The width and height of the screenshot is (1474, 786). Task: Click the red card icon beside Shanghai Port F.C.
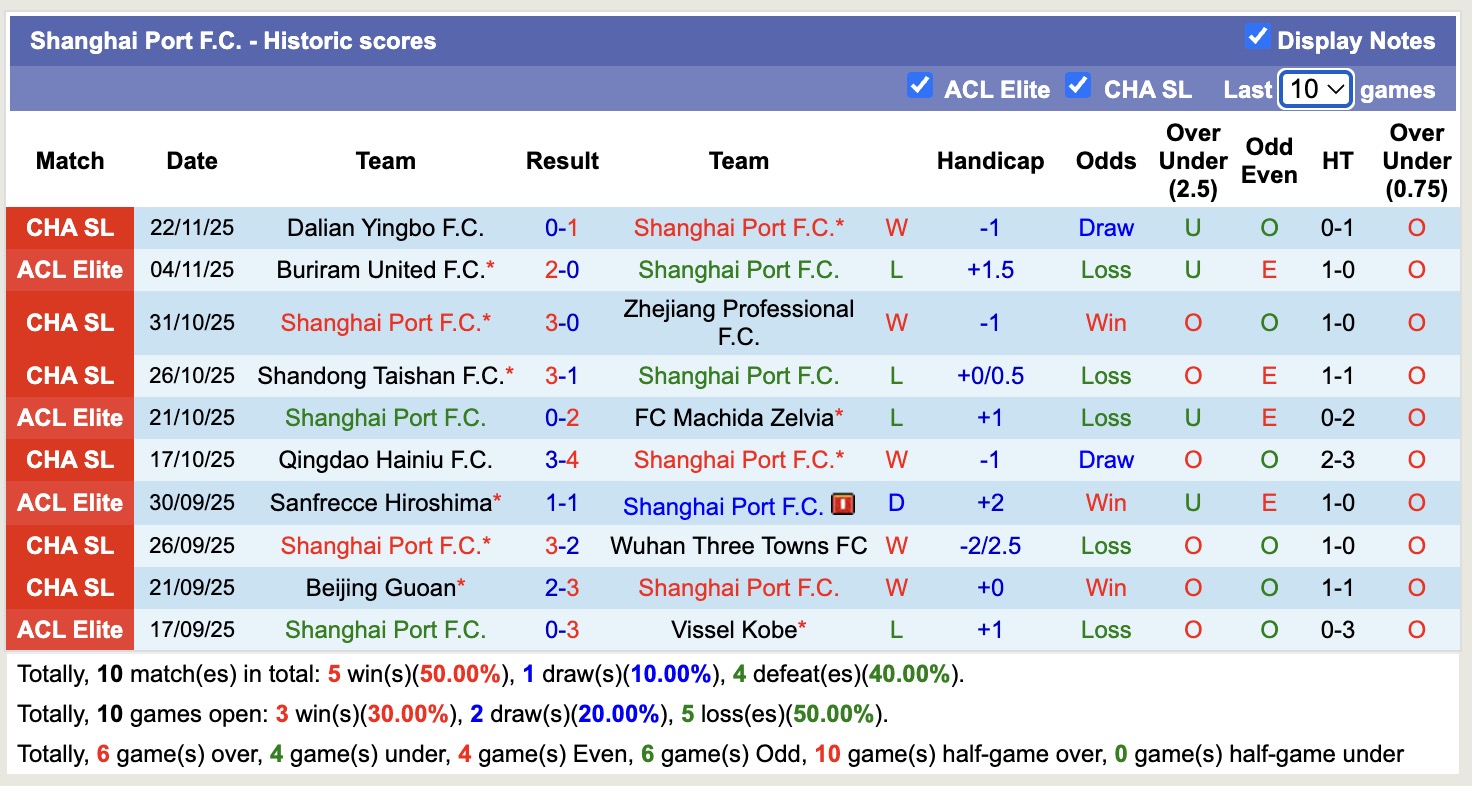843,504
